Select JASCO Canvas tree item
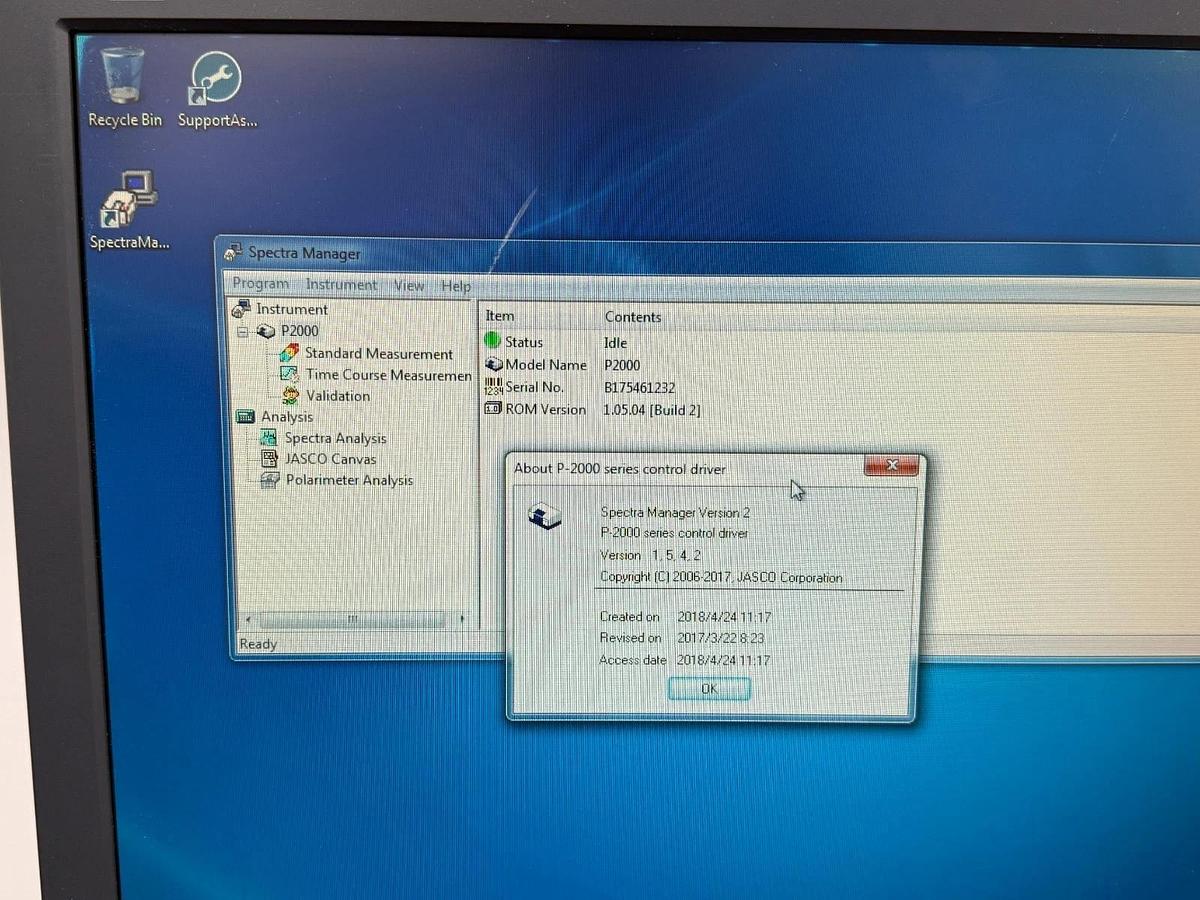Viewport: 1200px width, 900px height. [331, 459]
